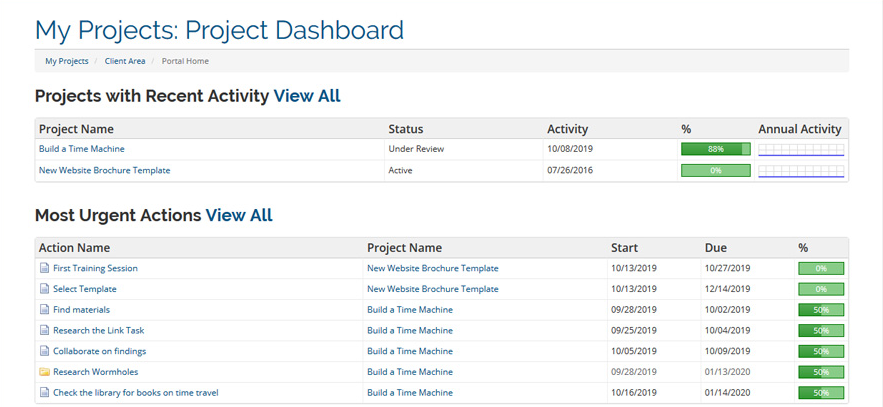
Task: Click the document icon beside Select Template
Action: [x=44, y=289]
